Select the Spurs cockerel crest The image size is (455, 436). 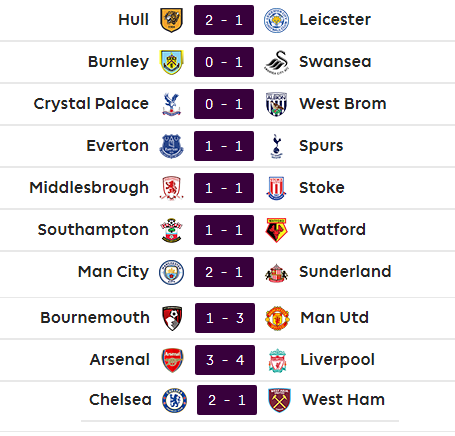point(277,146)
